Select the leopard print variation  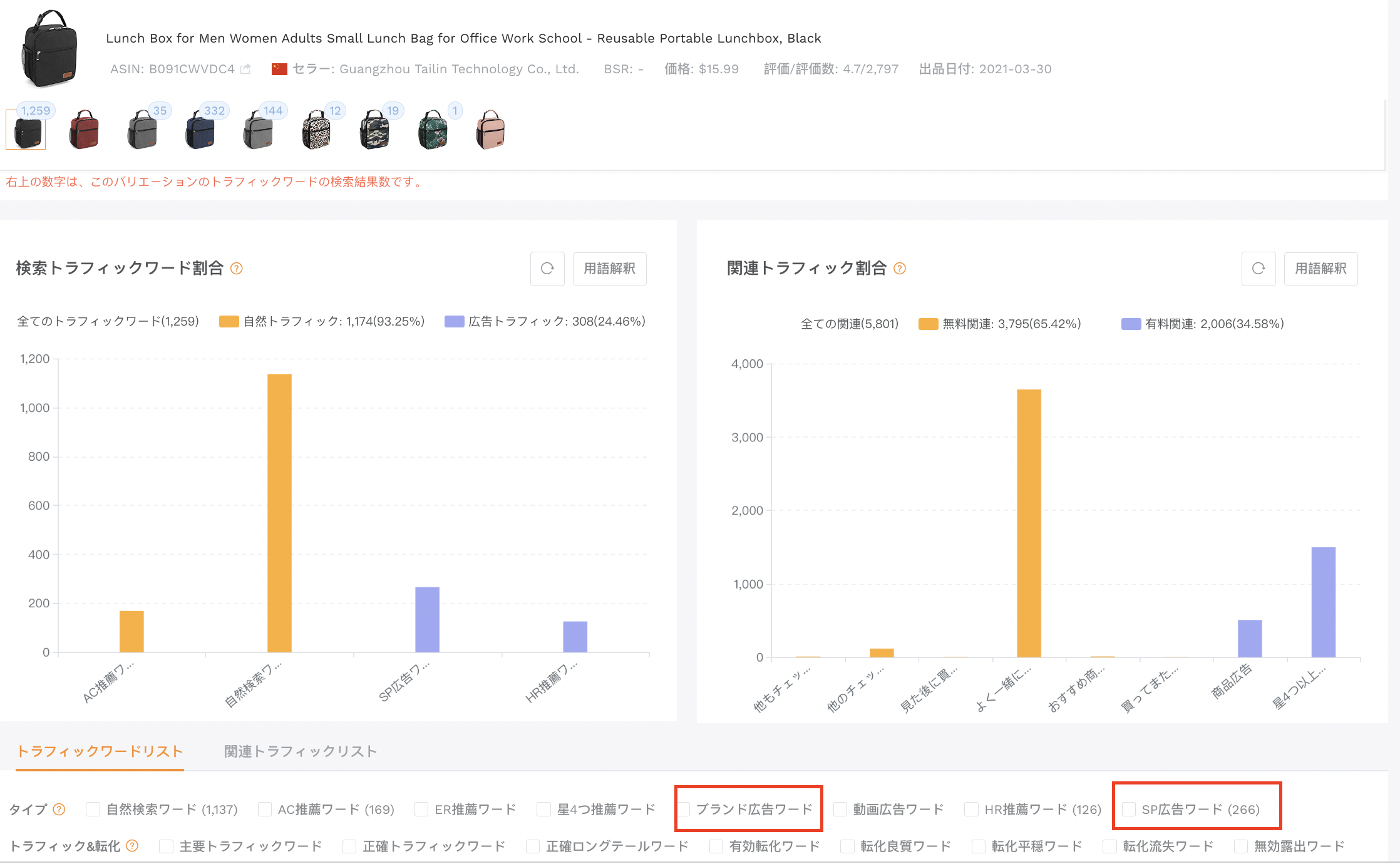click(x=317, y=130)
